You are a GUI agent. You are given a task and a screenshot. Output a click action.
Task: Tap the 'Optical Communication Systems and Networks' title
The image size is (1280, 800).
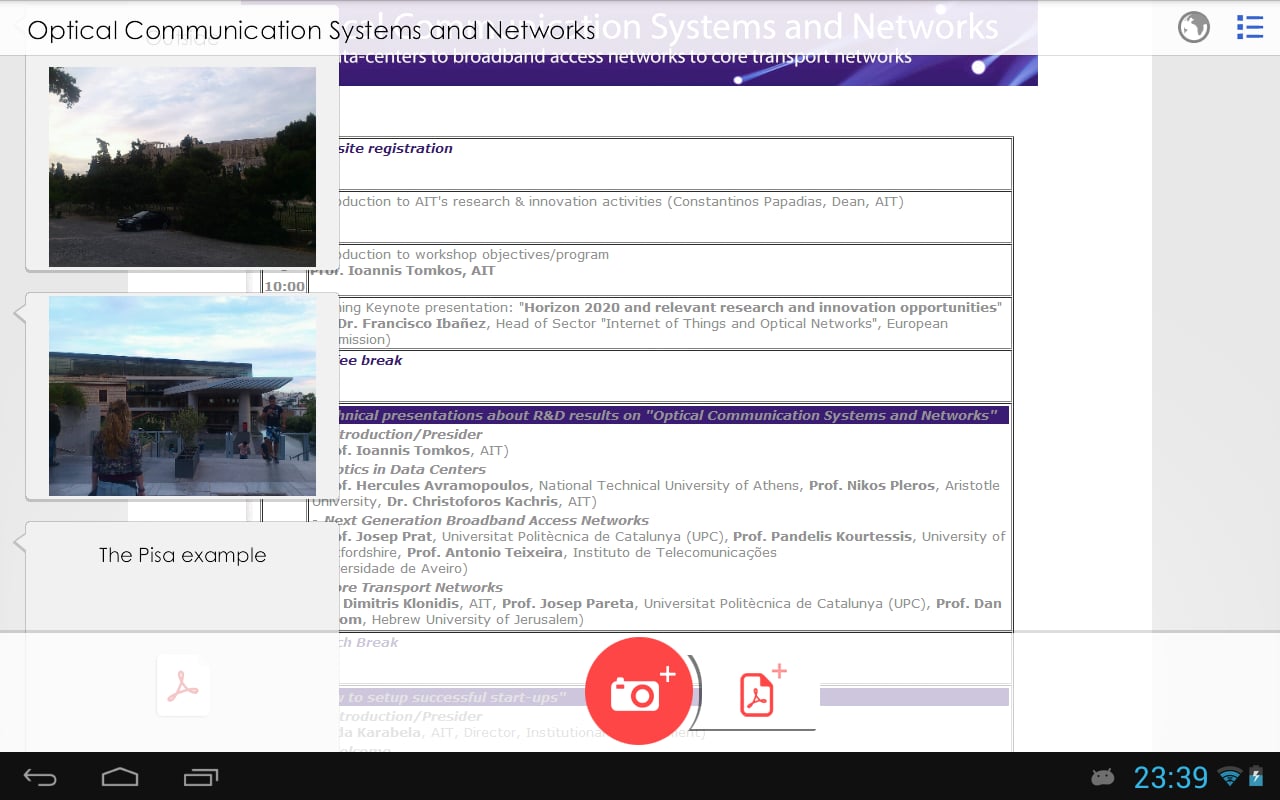(311, 30)
